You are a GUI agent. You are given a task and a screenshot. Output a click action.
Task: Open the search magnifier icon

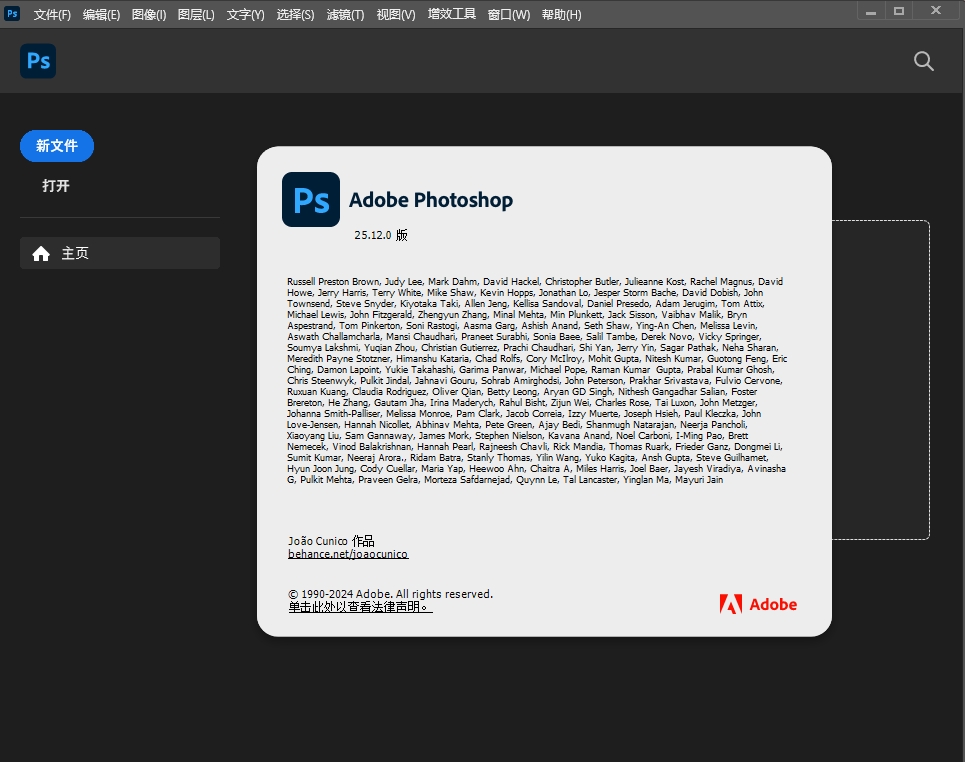(923, 61)
